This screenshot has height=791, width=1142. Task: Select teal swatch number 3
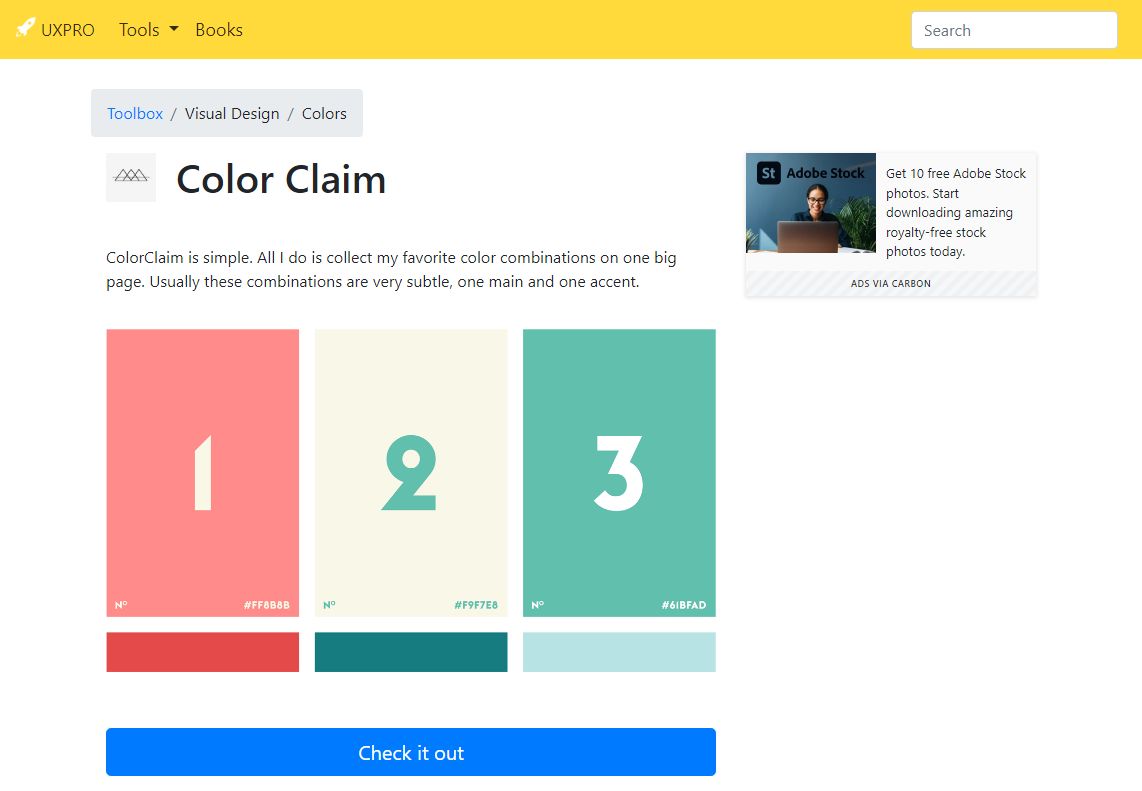coord(619,473)
